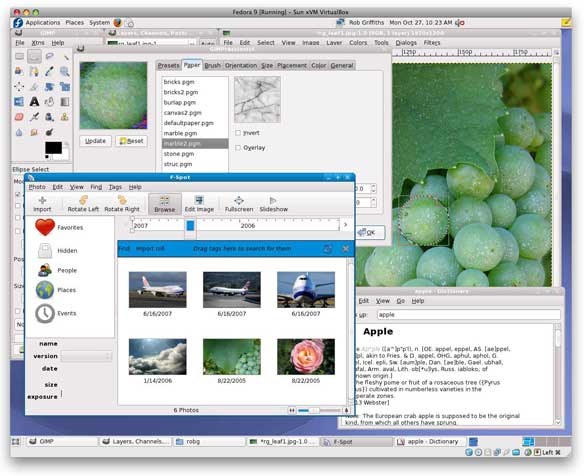
Task: Click Rotate Left in F-Spot toolbar
Action: coord(83,204)
